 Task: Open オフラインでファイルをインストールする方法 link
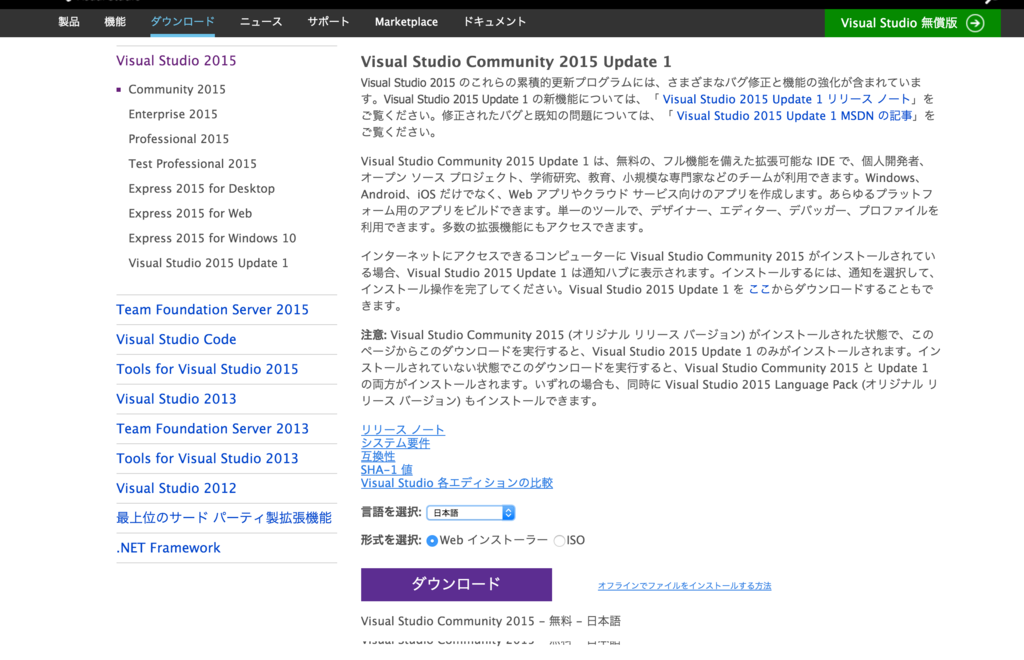point(684,586)
